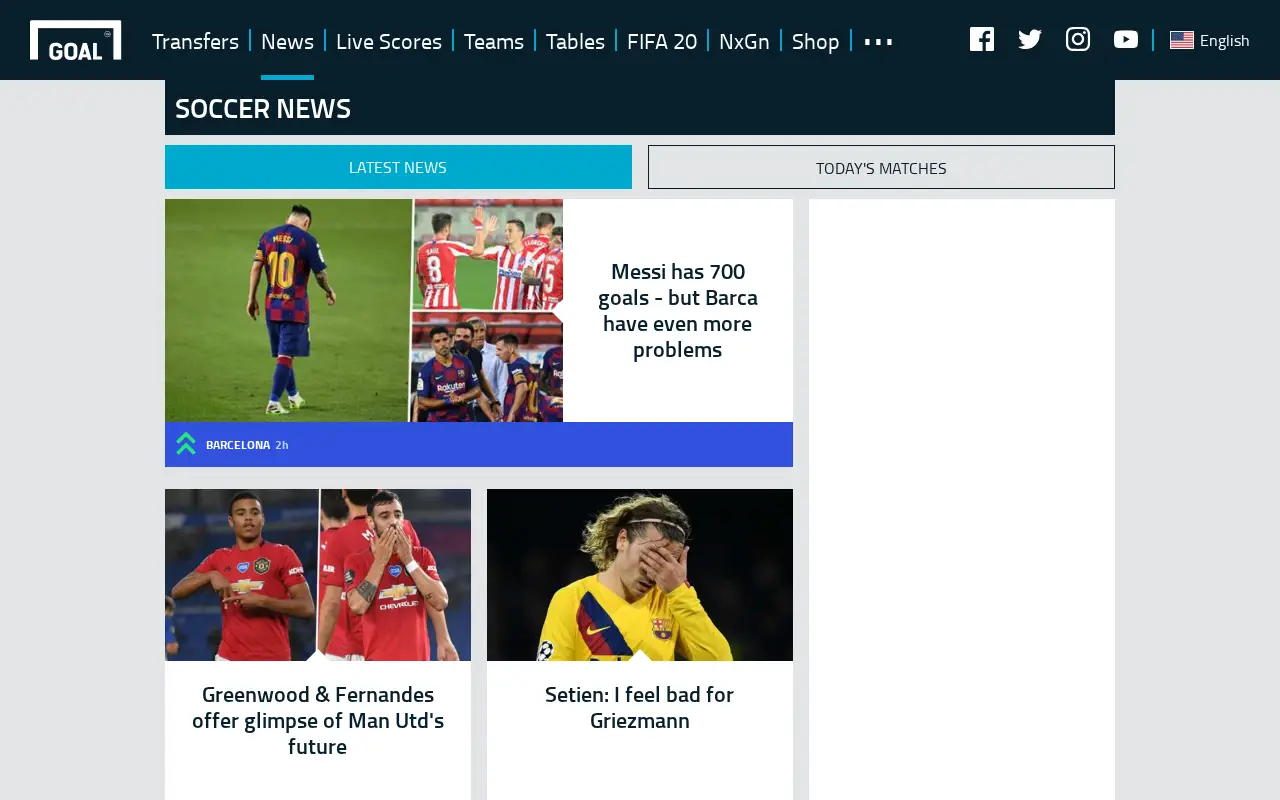Image resolution: width=1280 pixels, height=800 pixels.
Task: Click the Man Utd players thumbnail
Action: (x=318, y=575)
